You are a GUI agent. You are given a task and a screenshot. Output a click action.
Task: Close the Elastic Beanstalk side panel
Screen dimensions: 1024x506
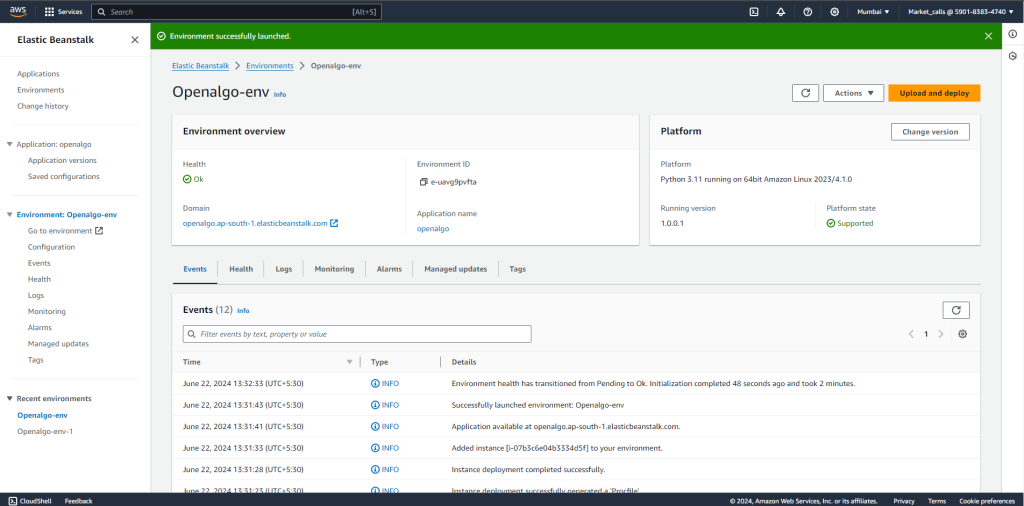[135, 40]
